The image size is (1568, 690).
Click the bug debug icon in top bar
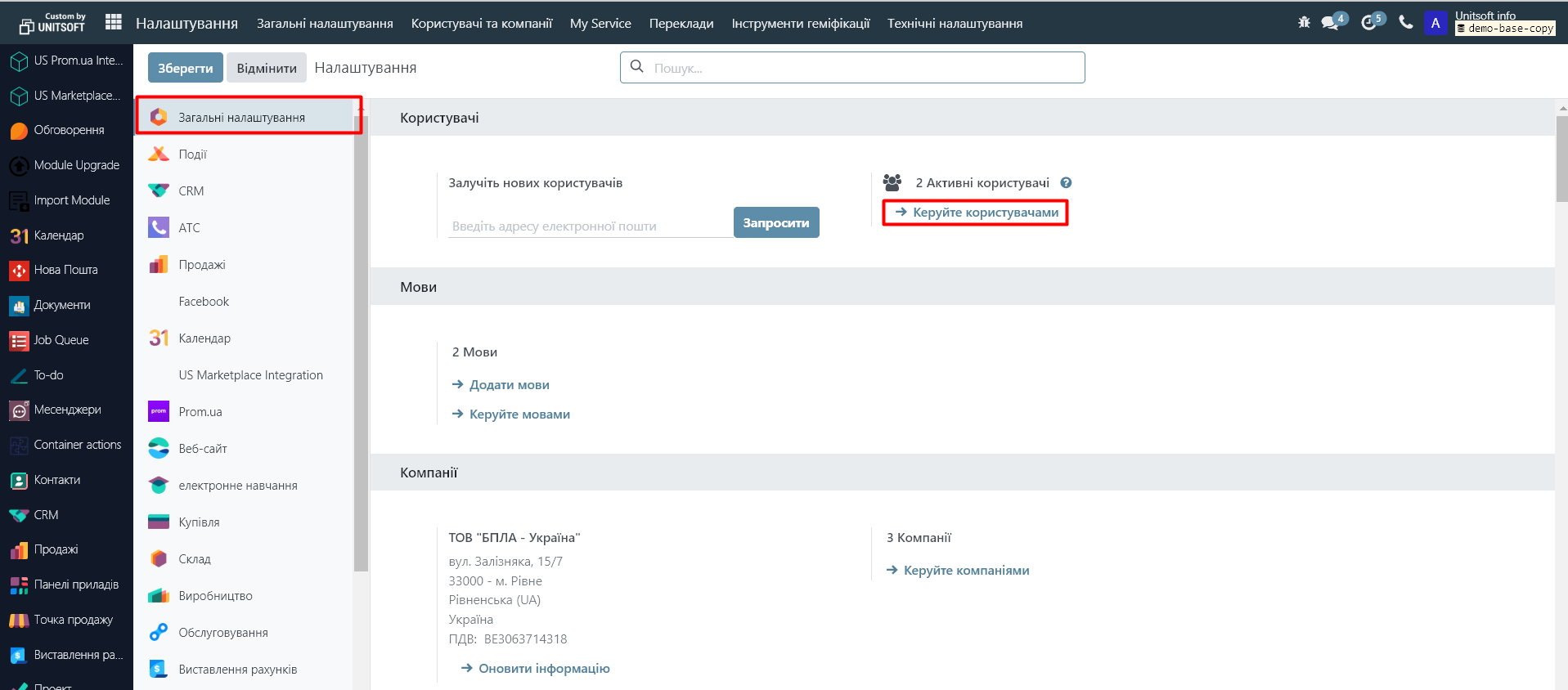[x=1304, y=23]
